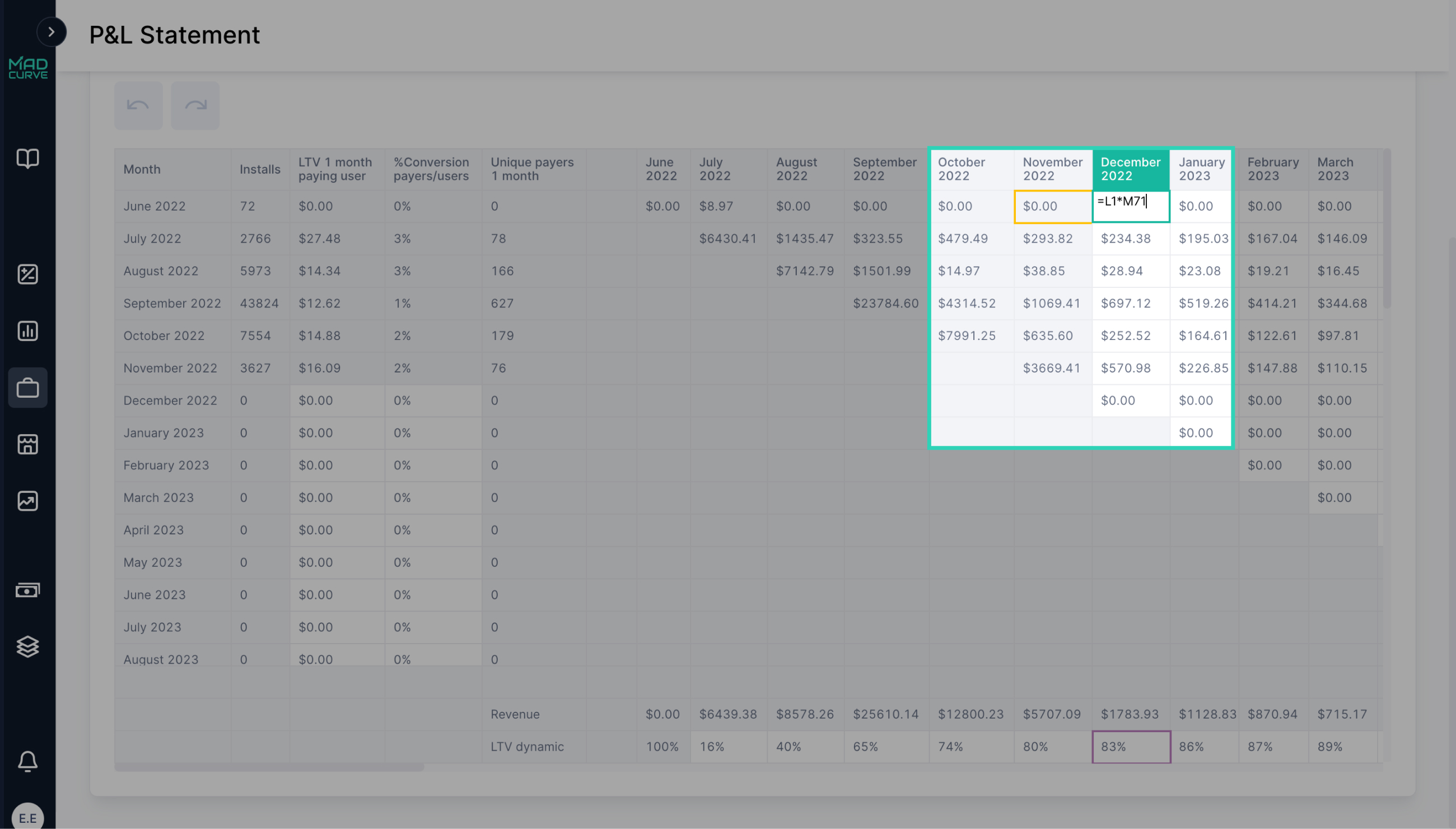
Task: Open the store building sidebar icon
Action: pos(27,444)
